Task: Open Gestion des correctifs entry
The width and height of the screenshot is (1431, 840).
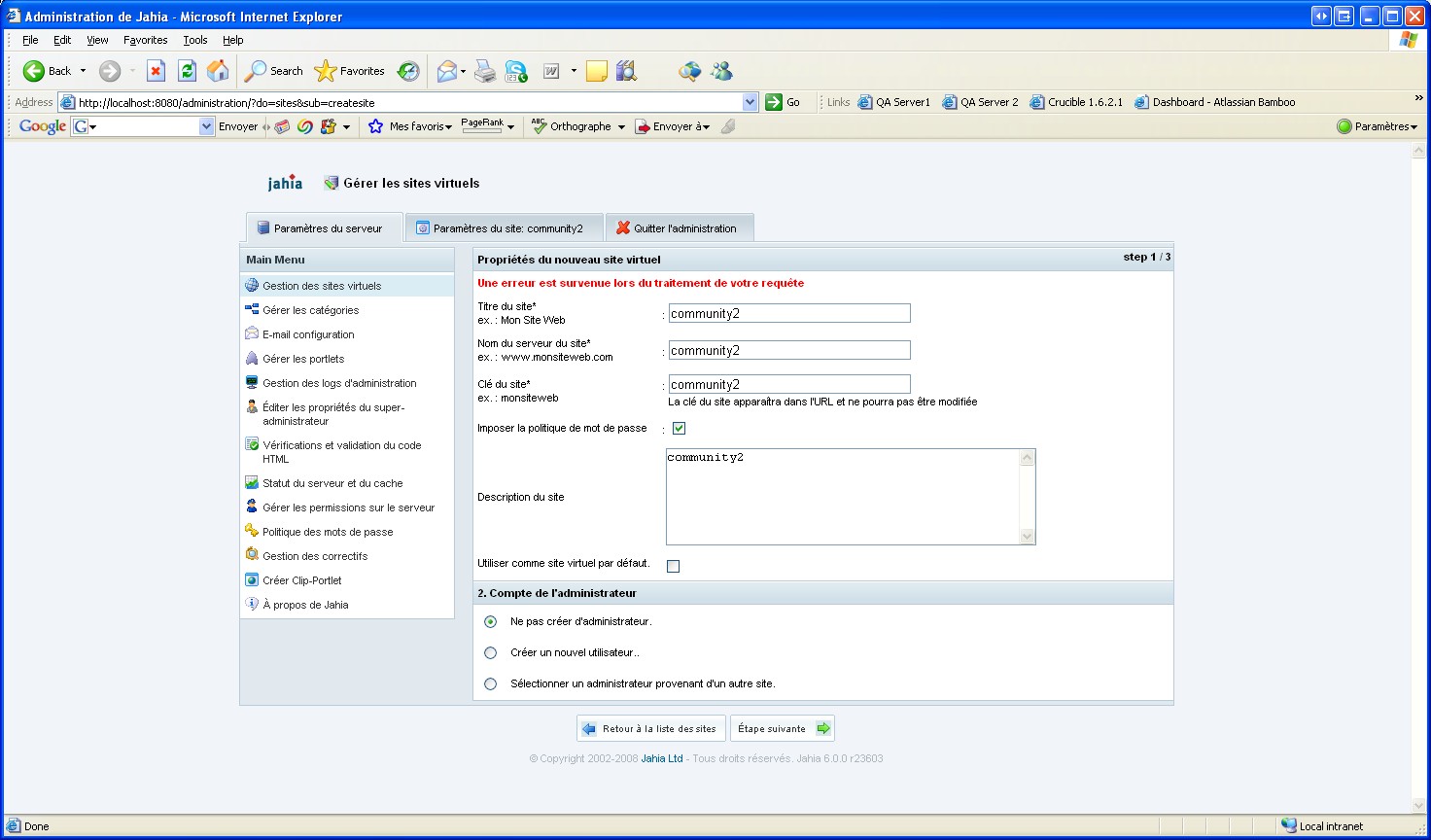Action: click(315, 556)
